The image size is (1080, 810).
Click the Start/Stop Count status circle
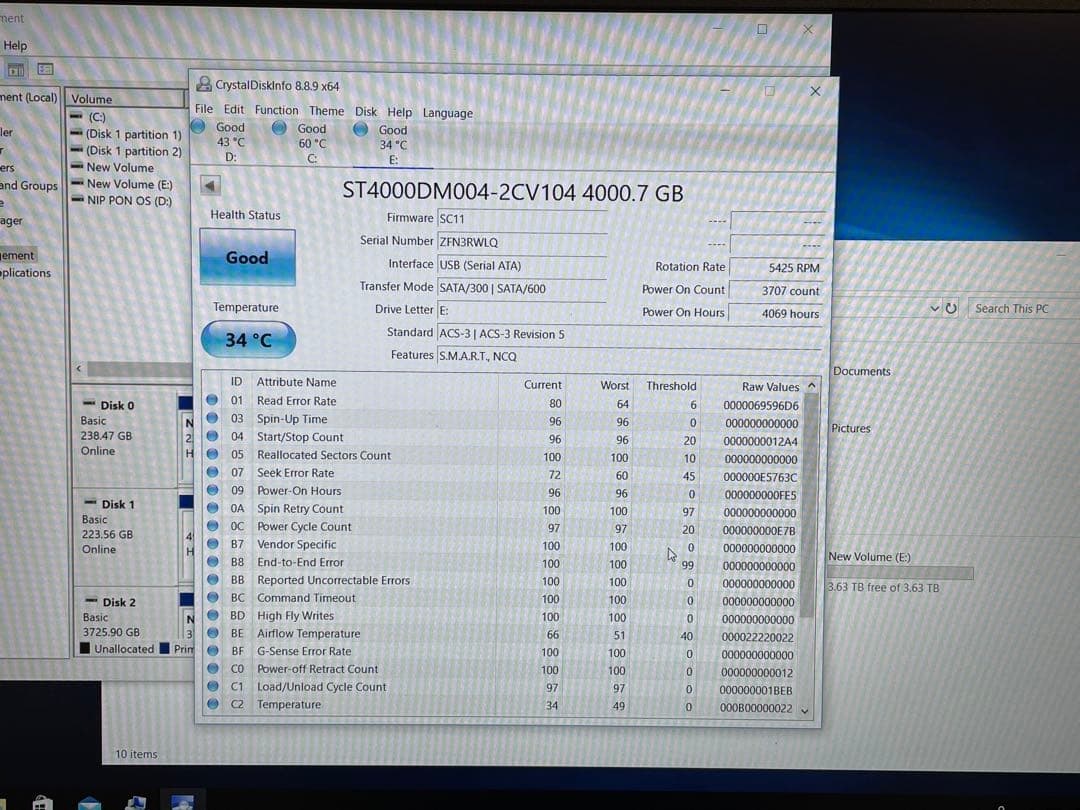(x=212, y=435)
